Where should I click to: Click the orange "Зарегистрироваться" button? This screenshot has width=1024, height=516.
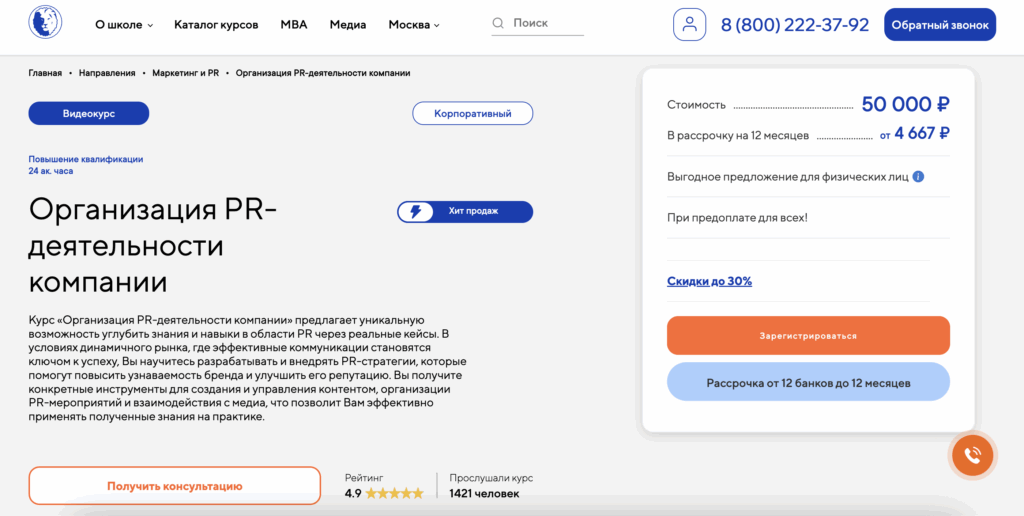808,336
